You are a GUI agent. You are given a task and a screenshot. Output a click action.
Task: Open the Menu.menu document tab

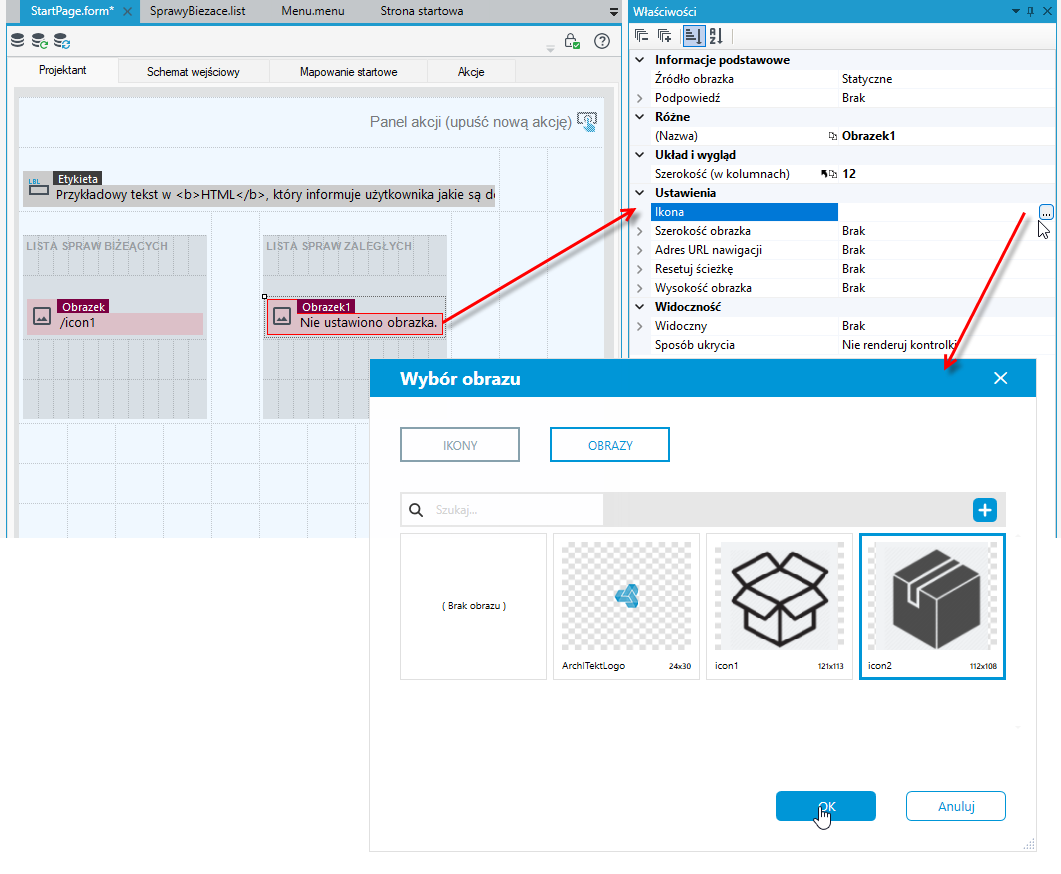(313, 12)
